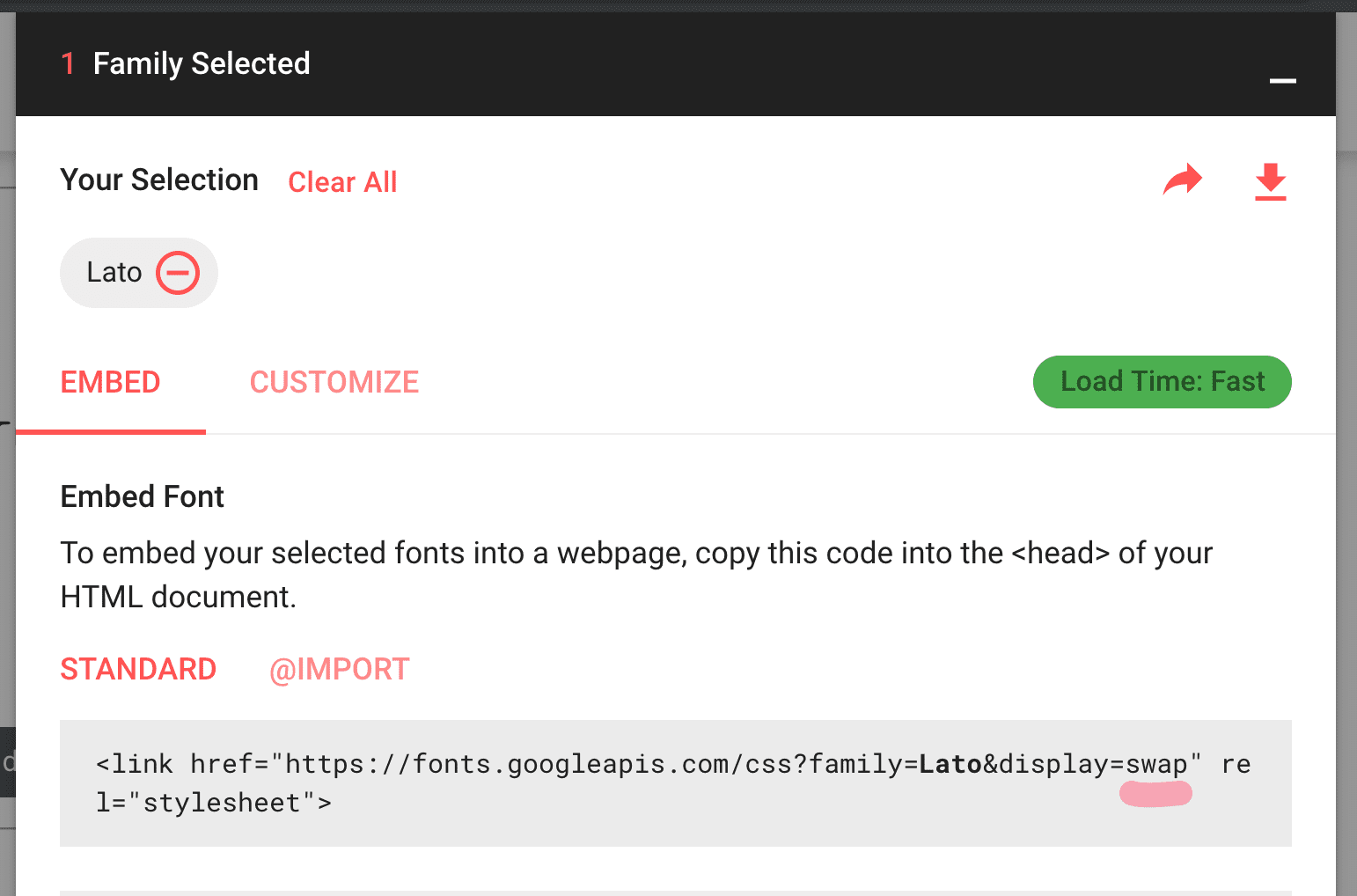
Task: Click the pink highlight under display=swap
Action: point(1155,793)
